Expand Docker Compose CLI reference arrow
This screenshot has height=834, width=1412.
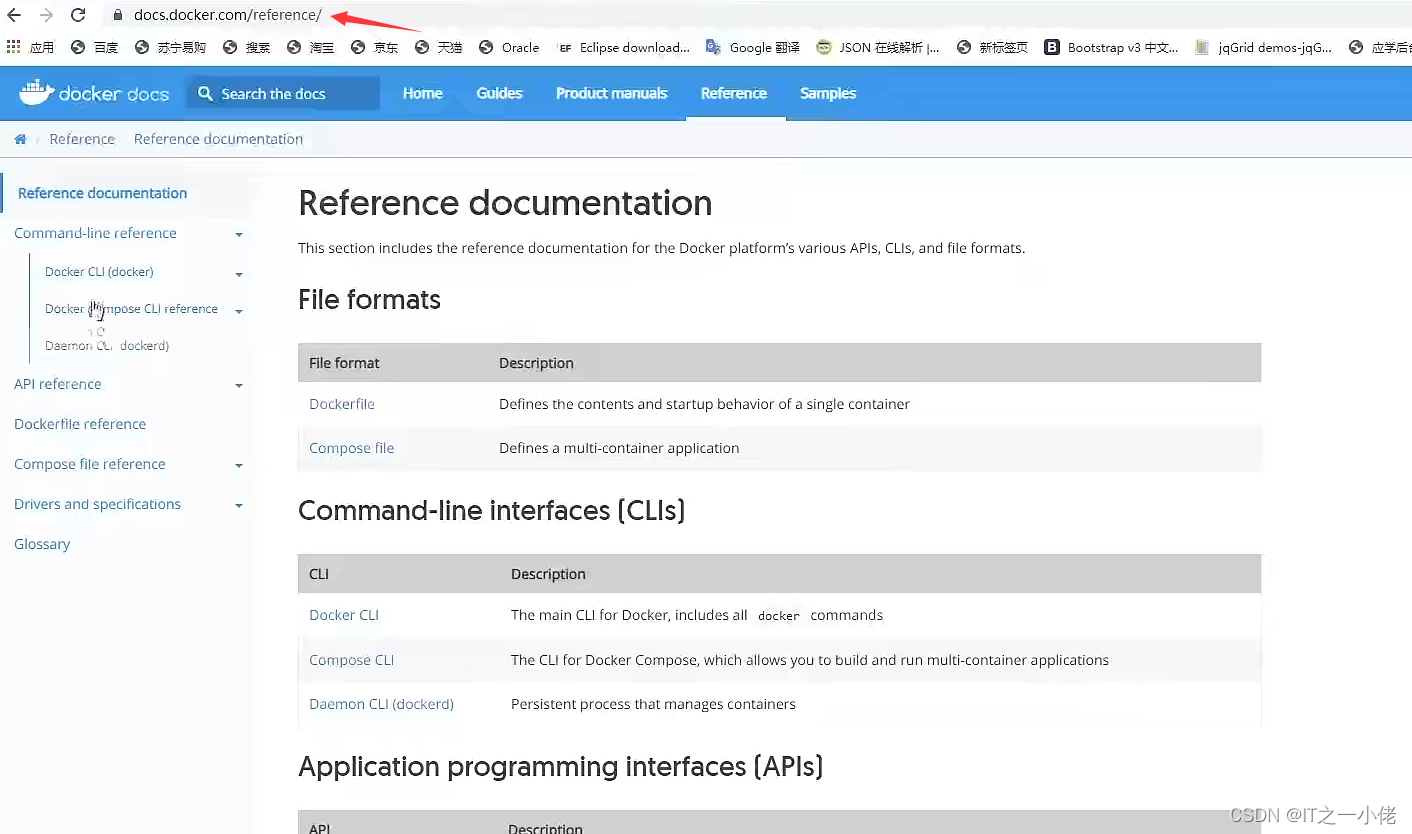click(239, 311)
